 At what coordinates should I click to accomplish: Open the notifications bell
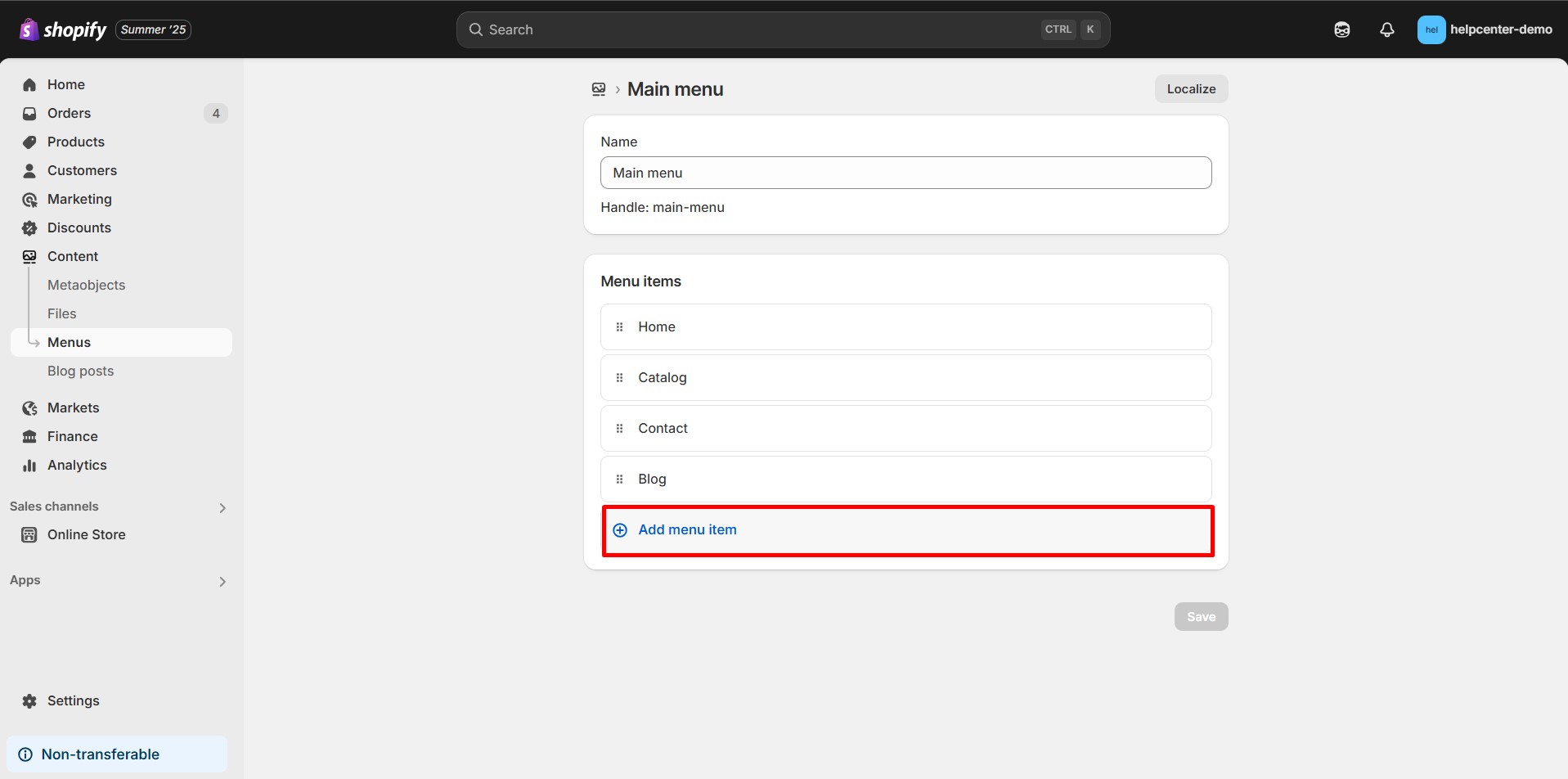click(x=1386, y=29)
